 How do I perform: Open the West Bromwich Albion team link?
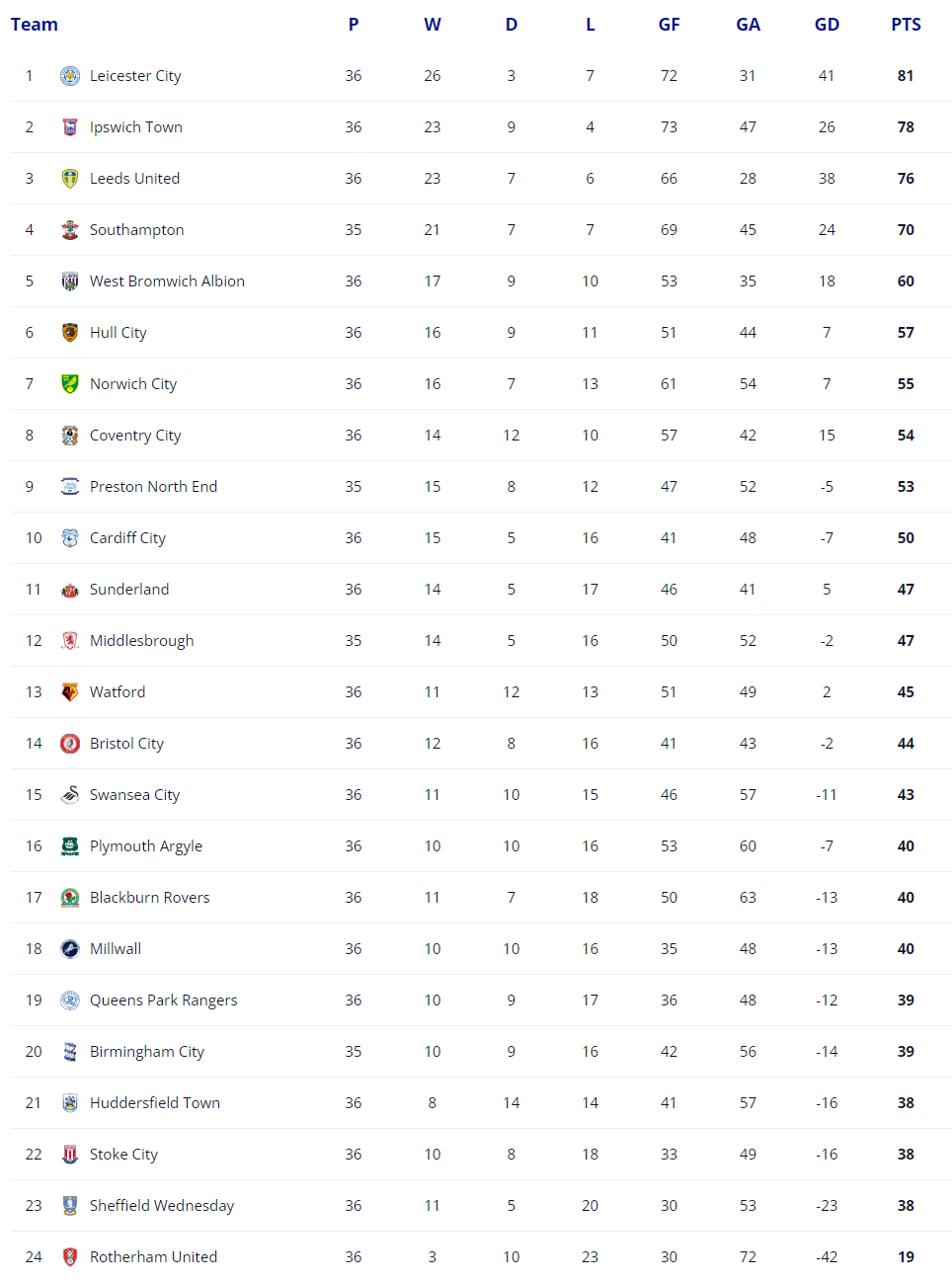[167, 281]
